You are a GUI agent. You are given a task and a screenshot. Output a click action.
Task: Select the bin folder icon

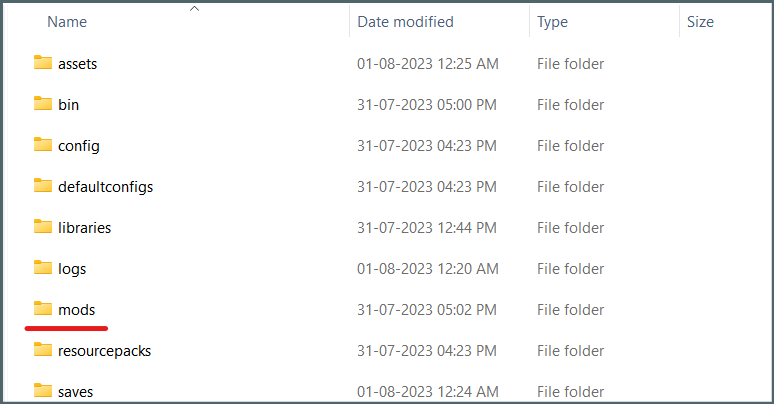click(42, 104)
